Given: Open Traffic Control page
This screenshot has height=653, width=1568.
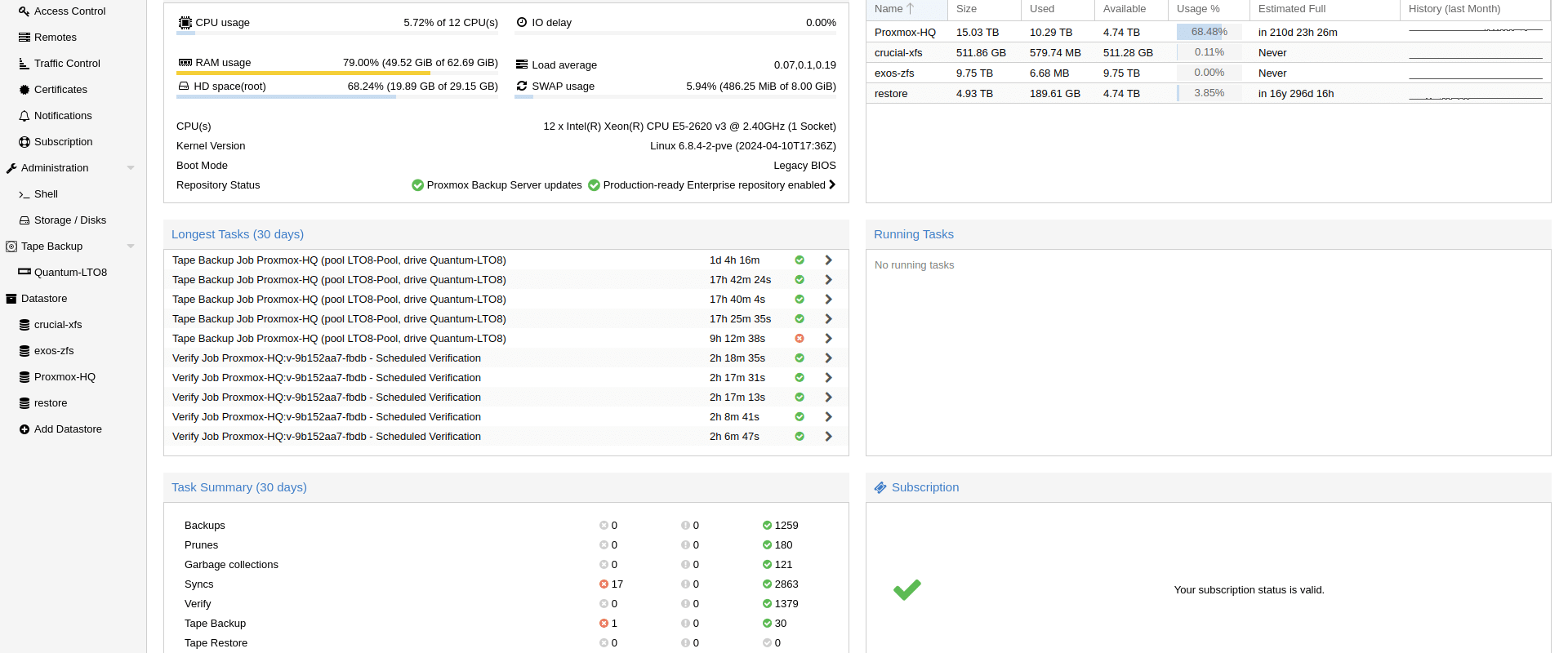Looking at the screenshot, I should point(67,64).
